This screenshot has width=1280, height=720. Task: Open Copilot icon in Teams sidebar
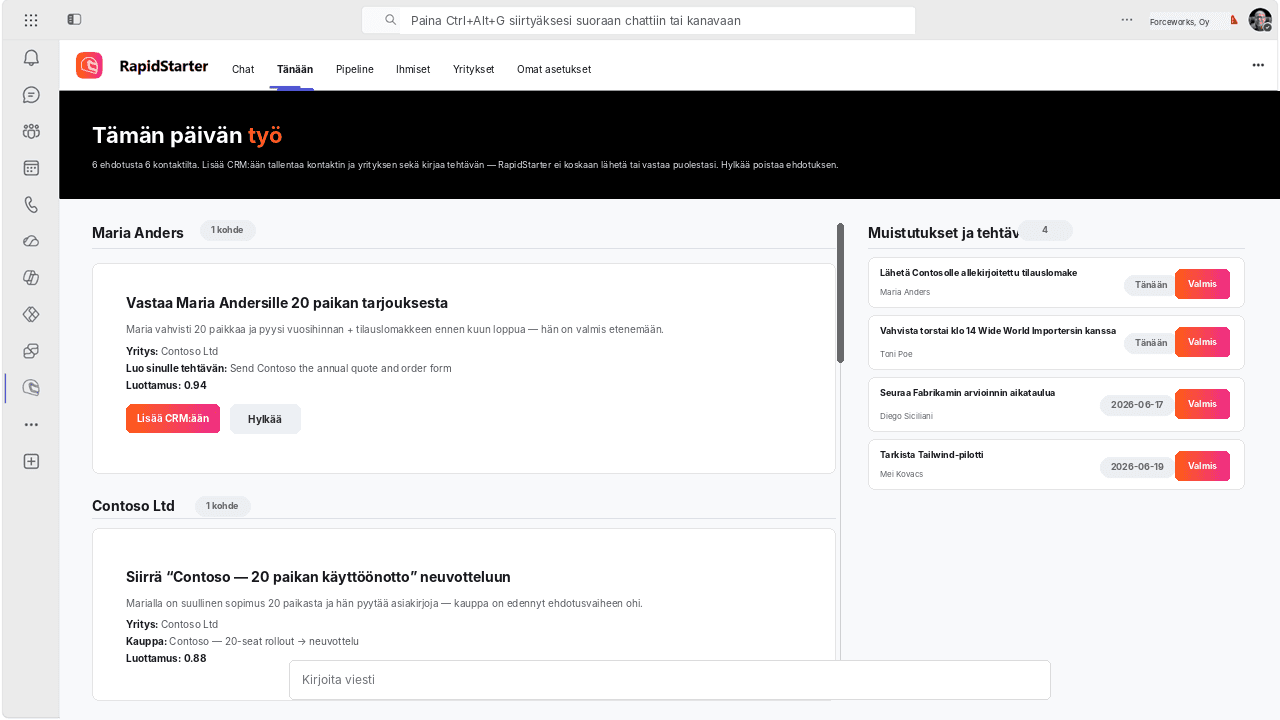pos(31,278)
